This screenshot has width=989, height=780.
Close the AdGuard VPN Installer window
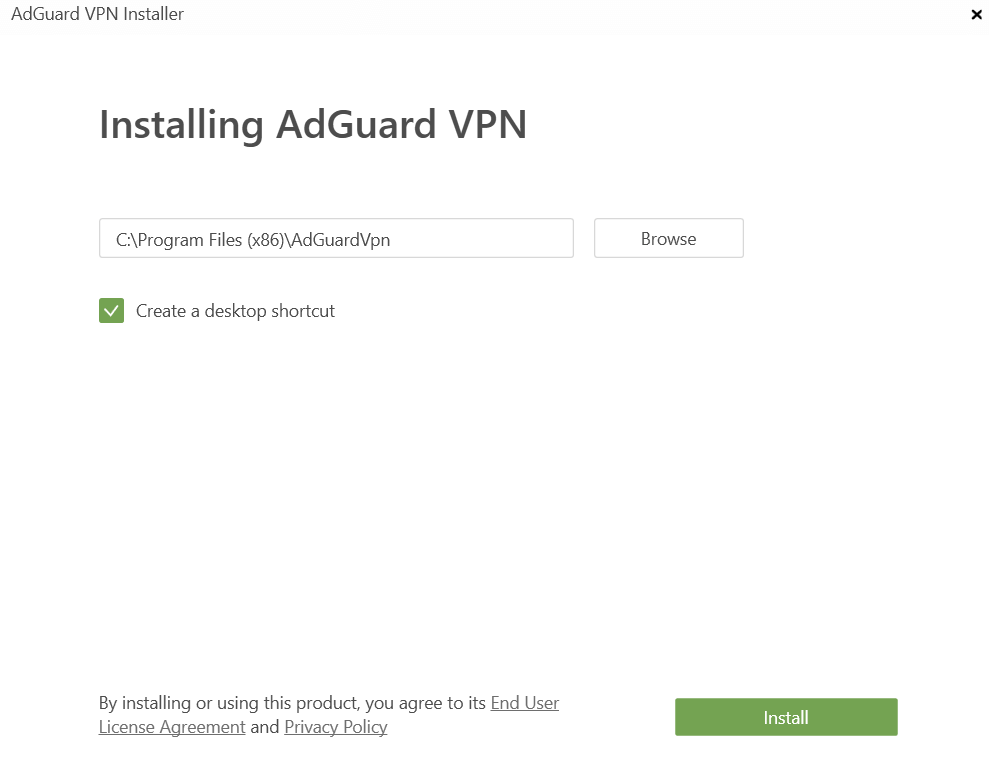(976, 15)
